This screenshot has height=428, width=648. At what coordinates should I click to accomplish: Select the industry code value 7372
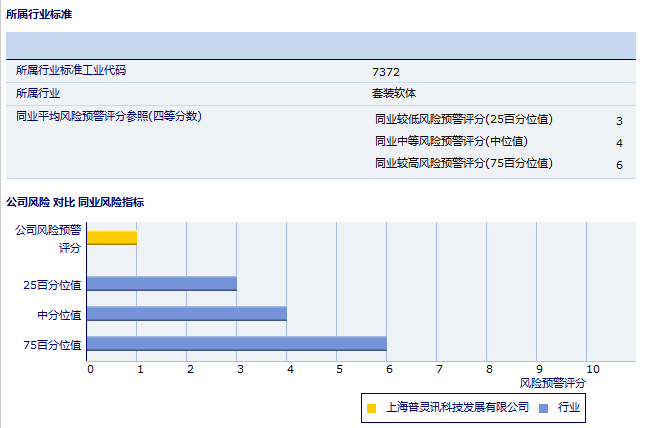pos(386,72)
